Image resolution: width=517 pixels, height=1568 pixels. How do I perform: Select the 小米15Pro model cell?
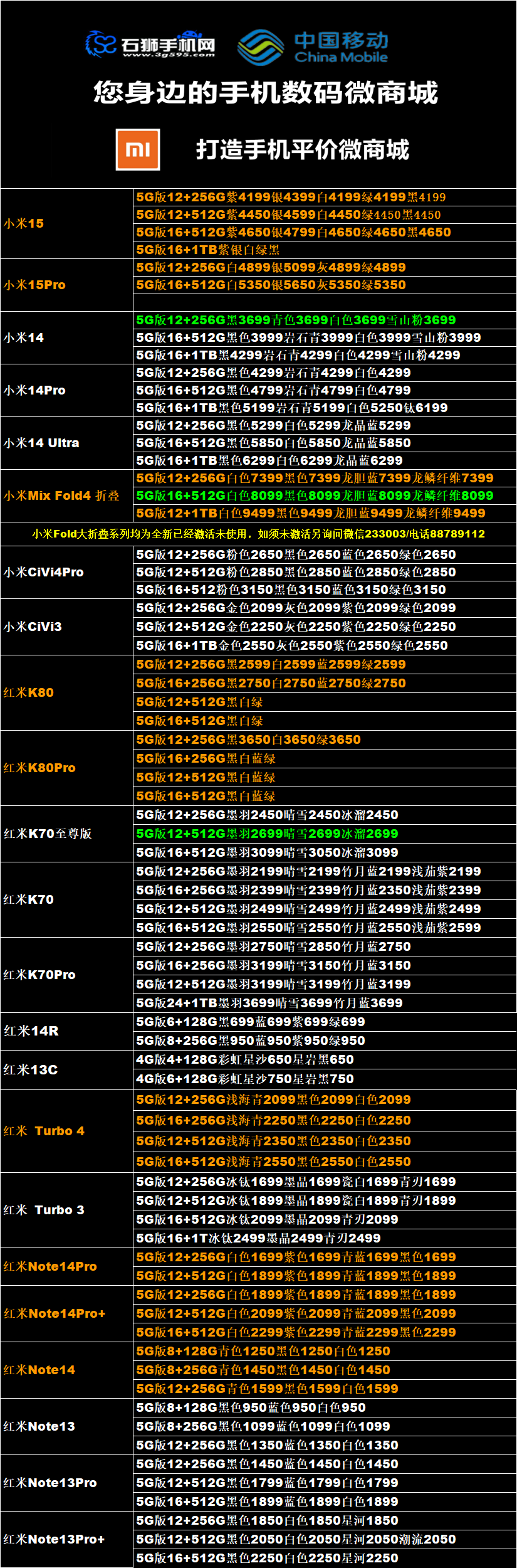pos(67,285)
